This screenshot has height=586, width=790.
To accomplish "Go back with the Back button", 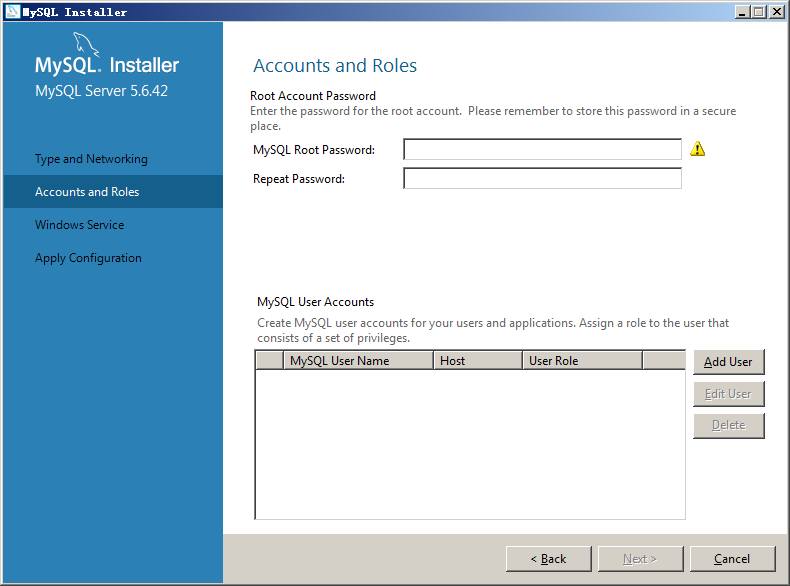I will pyautogui.click(x=549, y=559).
